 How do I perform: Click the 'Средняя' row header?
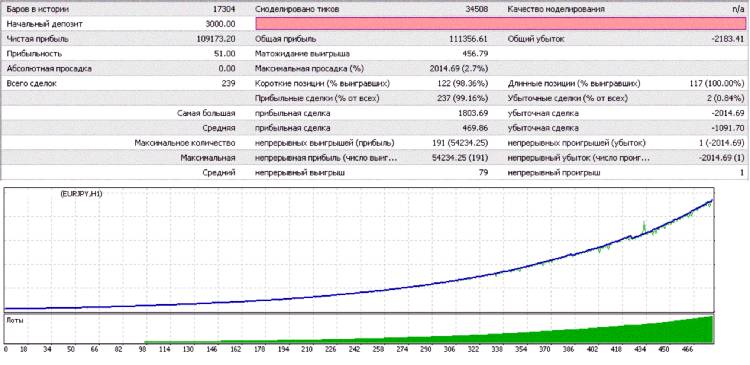[220, 128]
